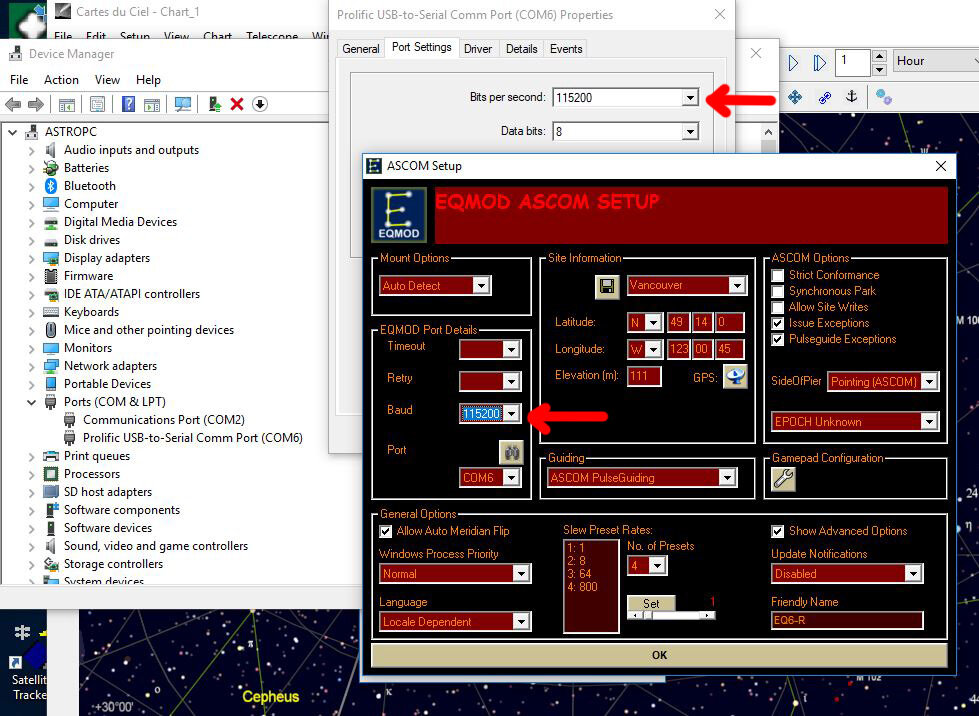The height and width of the screenshot is (716, 979).
Task: Open the Update Notifications Disabled dropdown
Action: pos(913,574)
